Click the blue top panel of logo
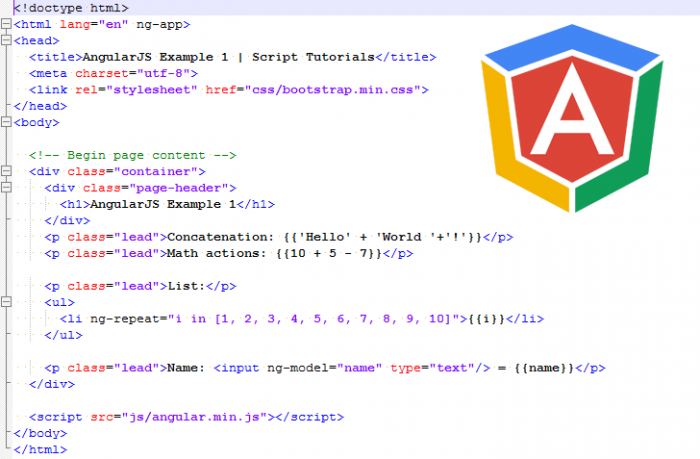 (572, 46)
